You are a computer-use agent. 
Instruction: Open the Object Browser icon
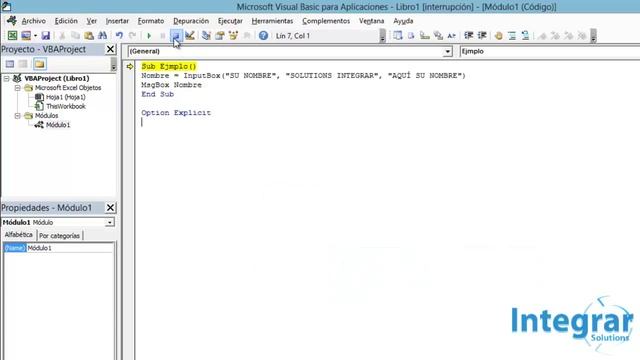pos(233,36)
